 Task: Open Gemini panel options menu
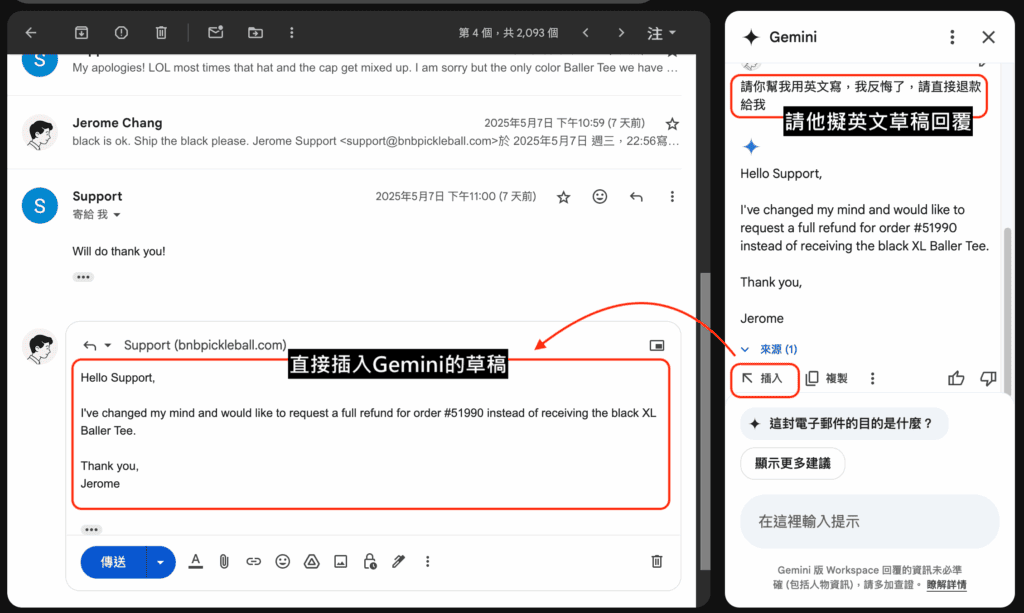952,37
